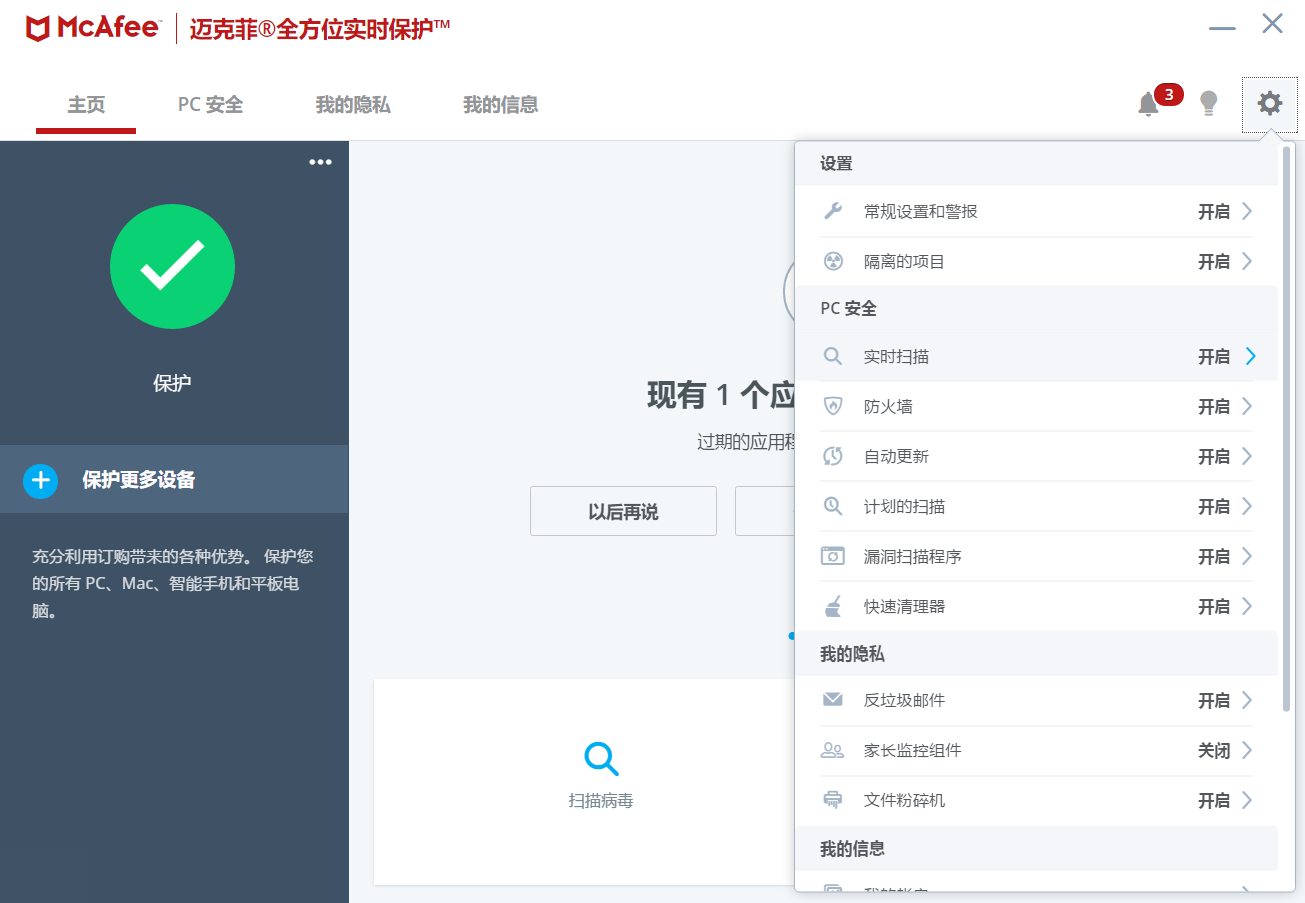Image resolution: width=1305 pixels, height=903 pixels.
Task: Switch to the PC 安全 tab
Action: coord(210,104)
